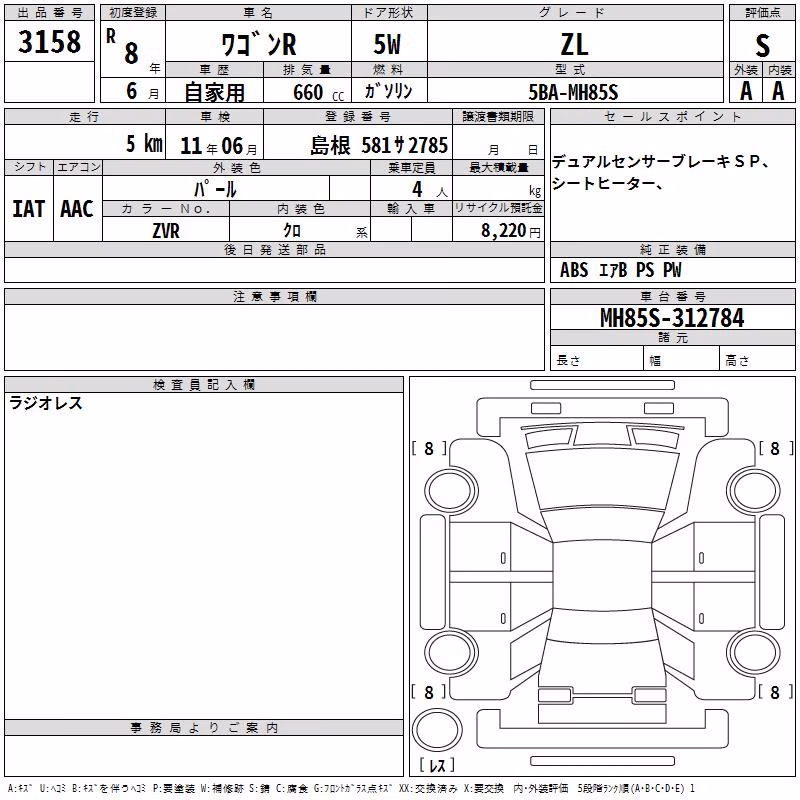Click the 車台番号 header
This screenshot has width=800, height=800.
pos(672,296)
